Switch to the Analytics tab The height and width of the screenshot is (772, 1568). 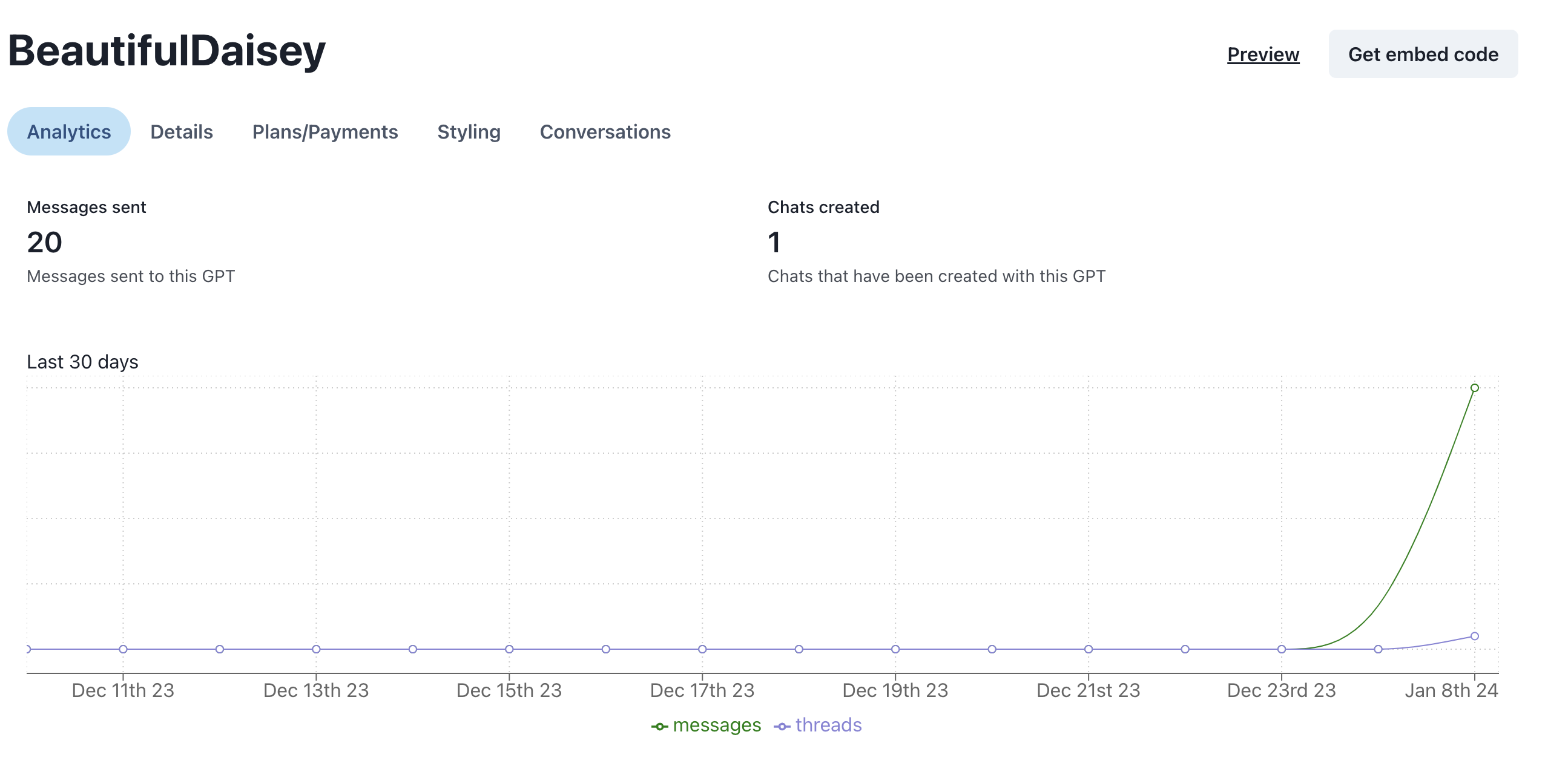click(69, 131)
